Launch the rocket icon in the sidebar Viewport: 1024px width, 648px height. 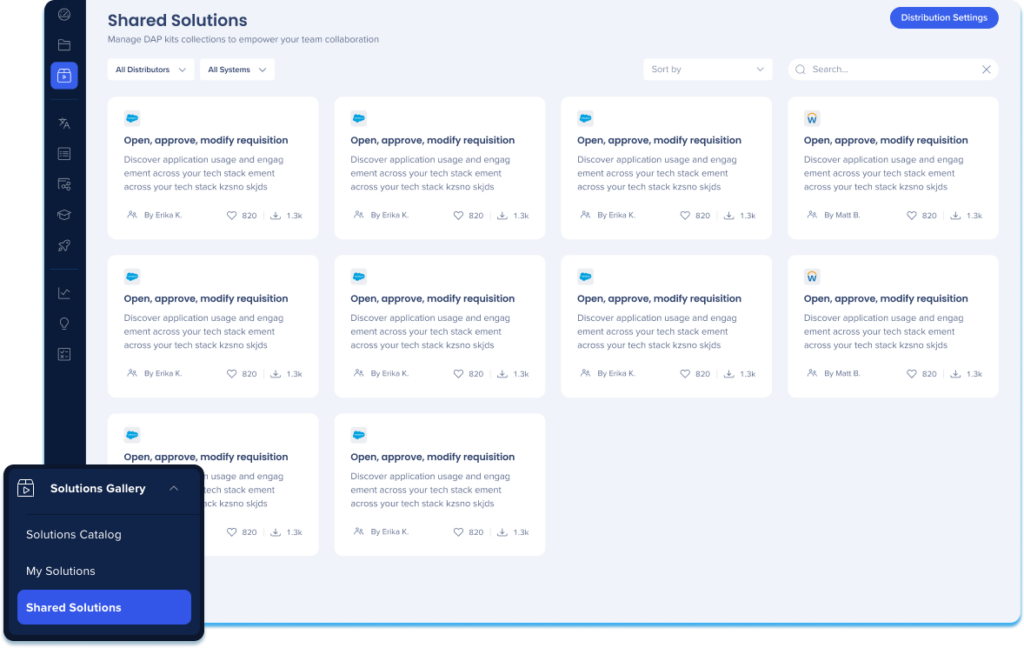[x=62, y=245]
